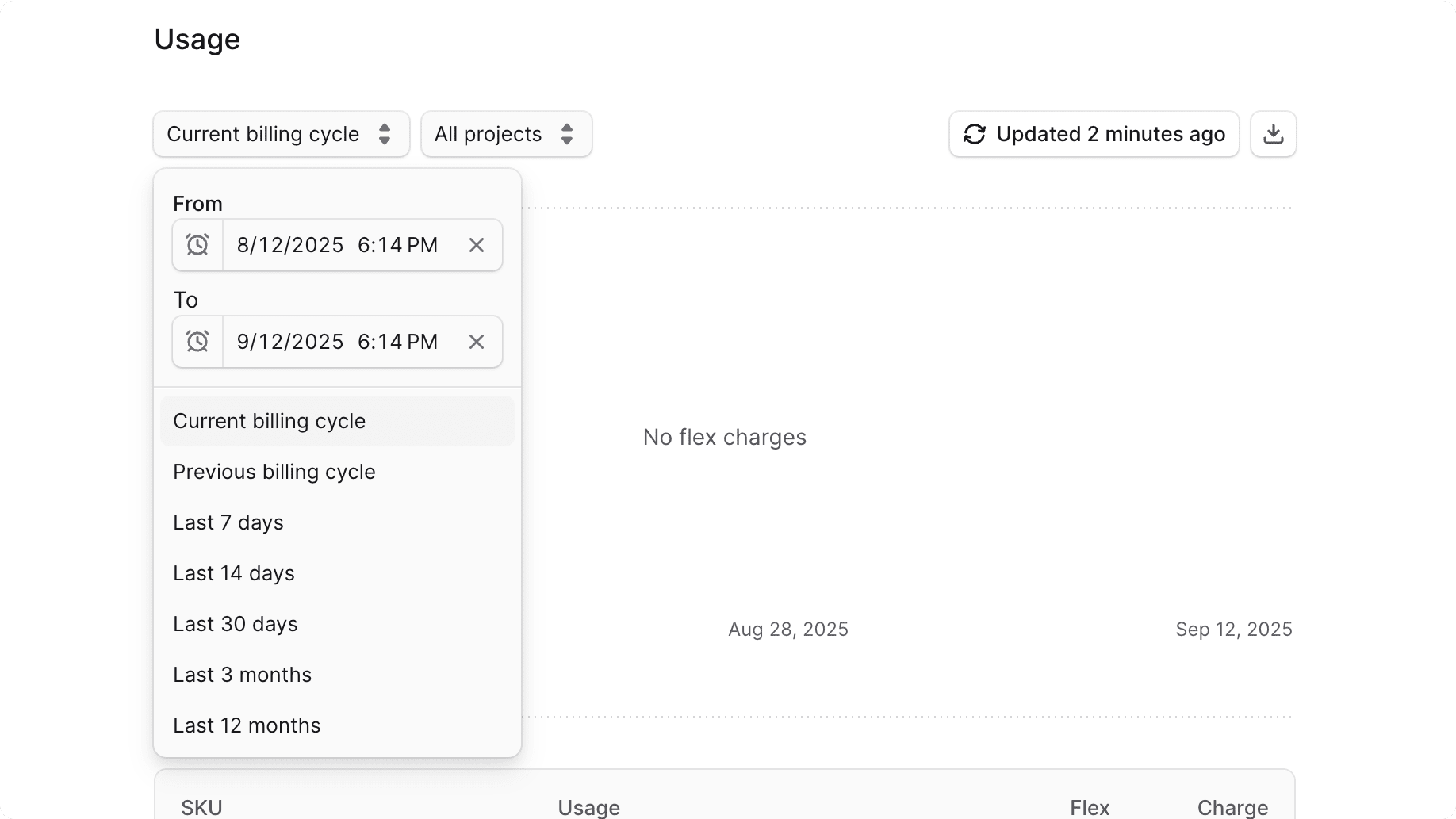Select Last 3 months option
Image resolution: width=1456 pixels, height=819 pixels.
point(242,675)
